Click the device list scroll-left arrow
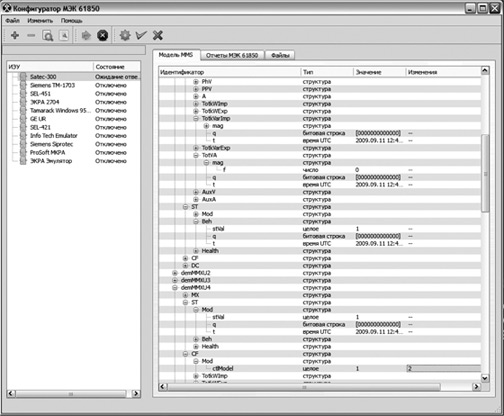Image resolution: width=504 pixels, height=416 pixels. point(11,393)
